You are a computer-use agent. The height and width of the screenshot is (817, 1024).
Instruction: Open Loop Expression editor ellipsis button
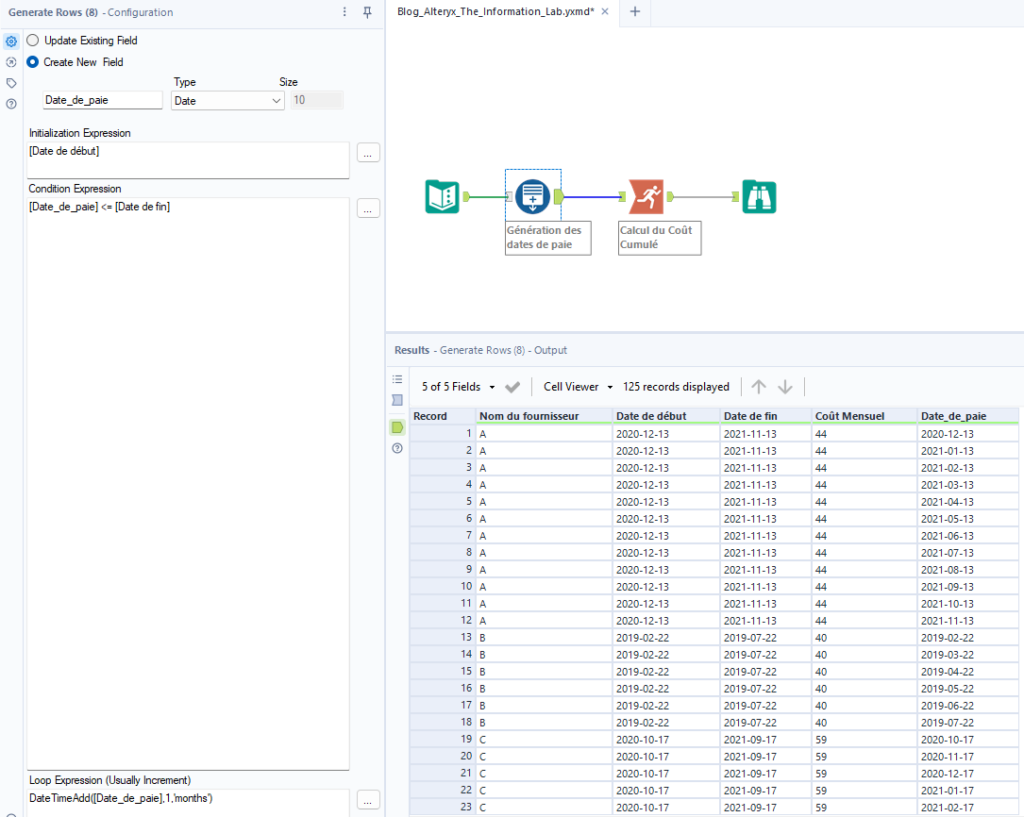pos(368,800)
